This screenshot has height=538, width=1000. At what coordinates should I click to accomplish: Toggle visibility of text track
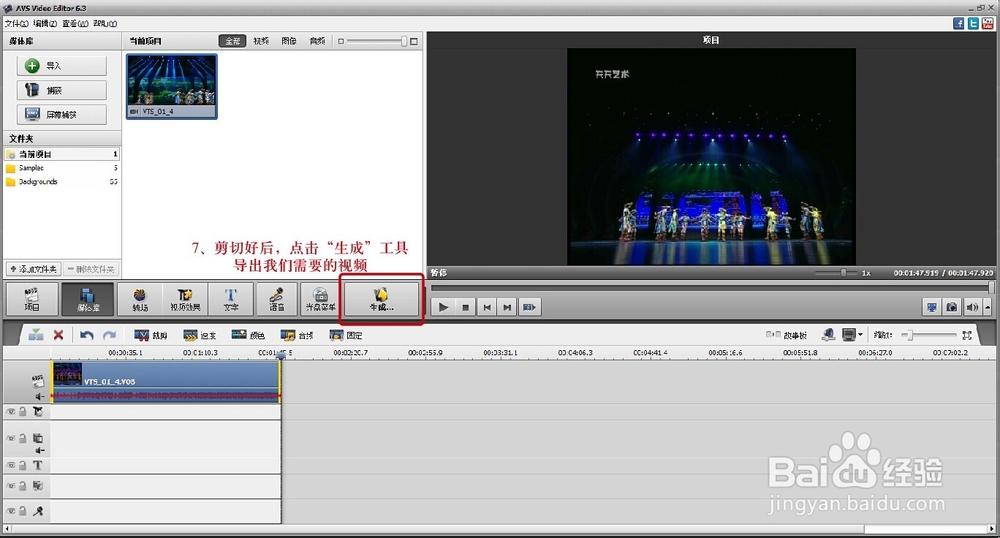point(11,465)
